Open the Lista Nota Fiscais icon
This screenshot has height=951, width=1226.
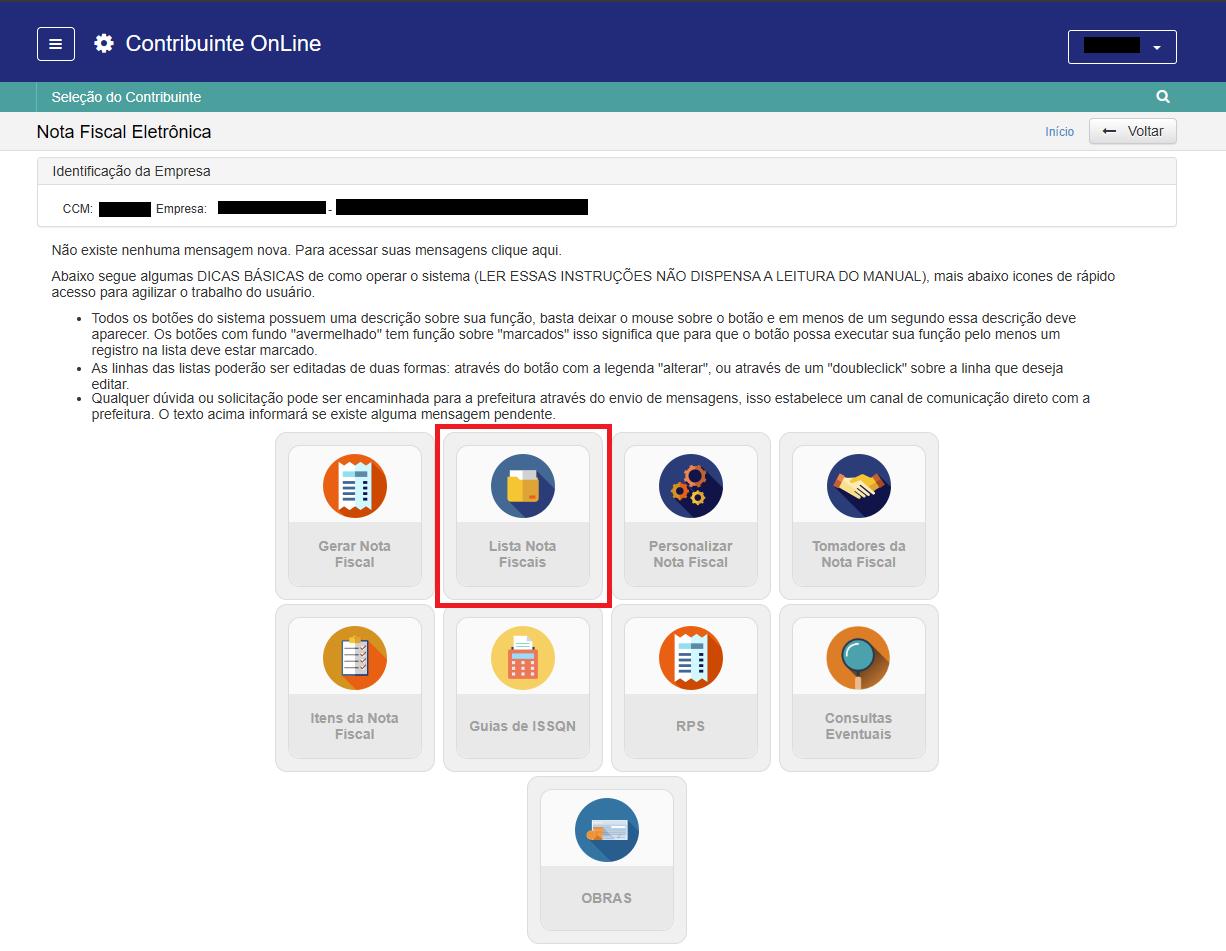click(x=522, y=485)
